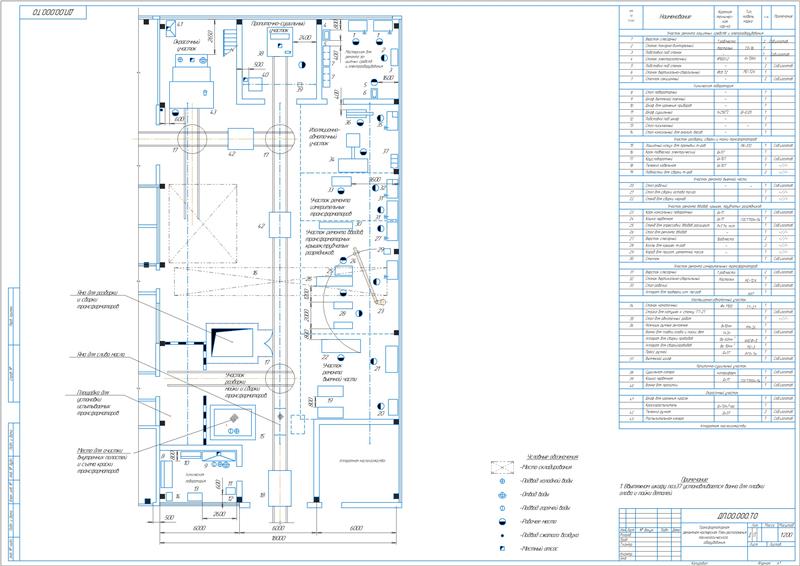The width and height of the screenshot is (800, 566).
Task: Click the '2400' dimension near equipment 38
Action: [305, 38]
